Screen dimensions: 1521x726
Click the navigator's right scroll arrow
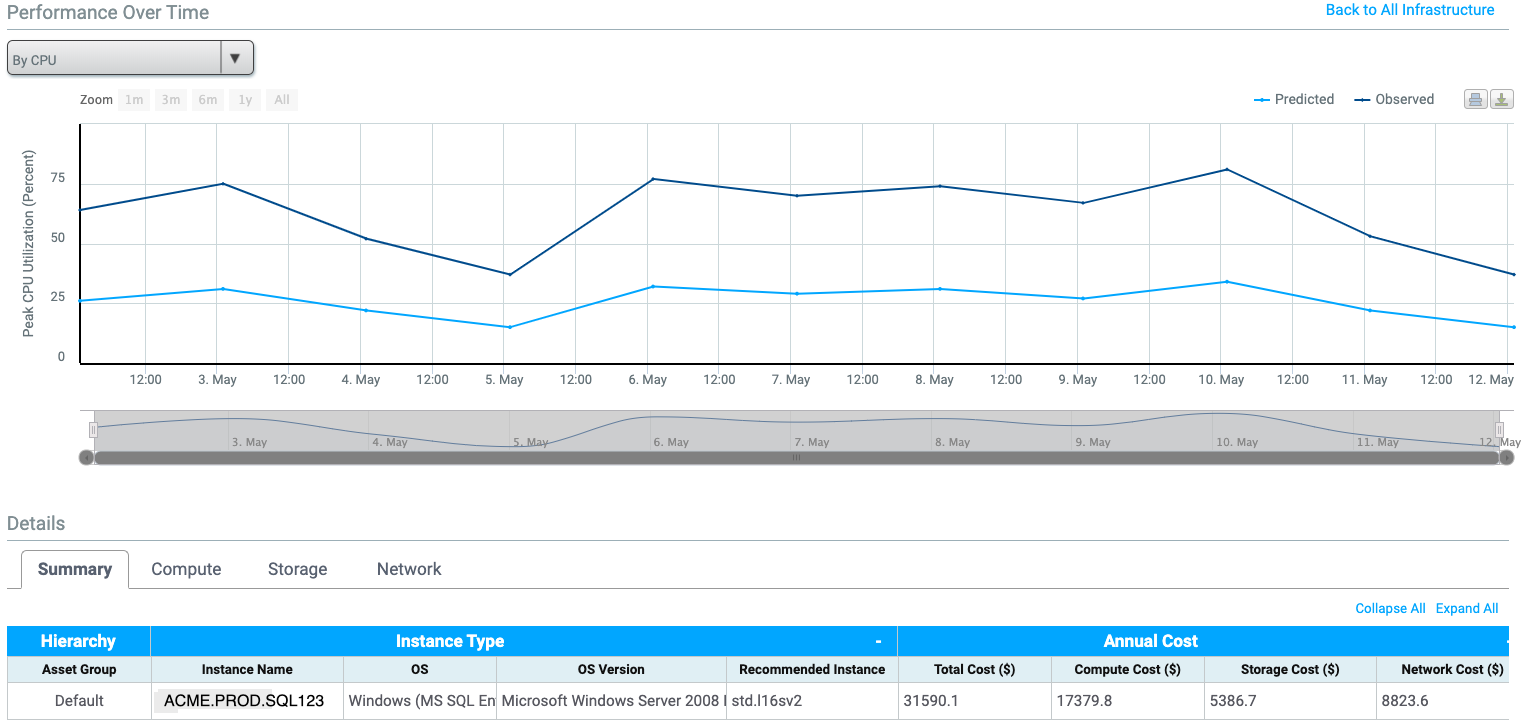click(x=1507, y=458)
